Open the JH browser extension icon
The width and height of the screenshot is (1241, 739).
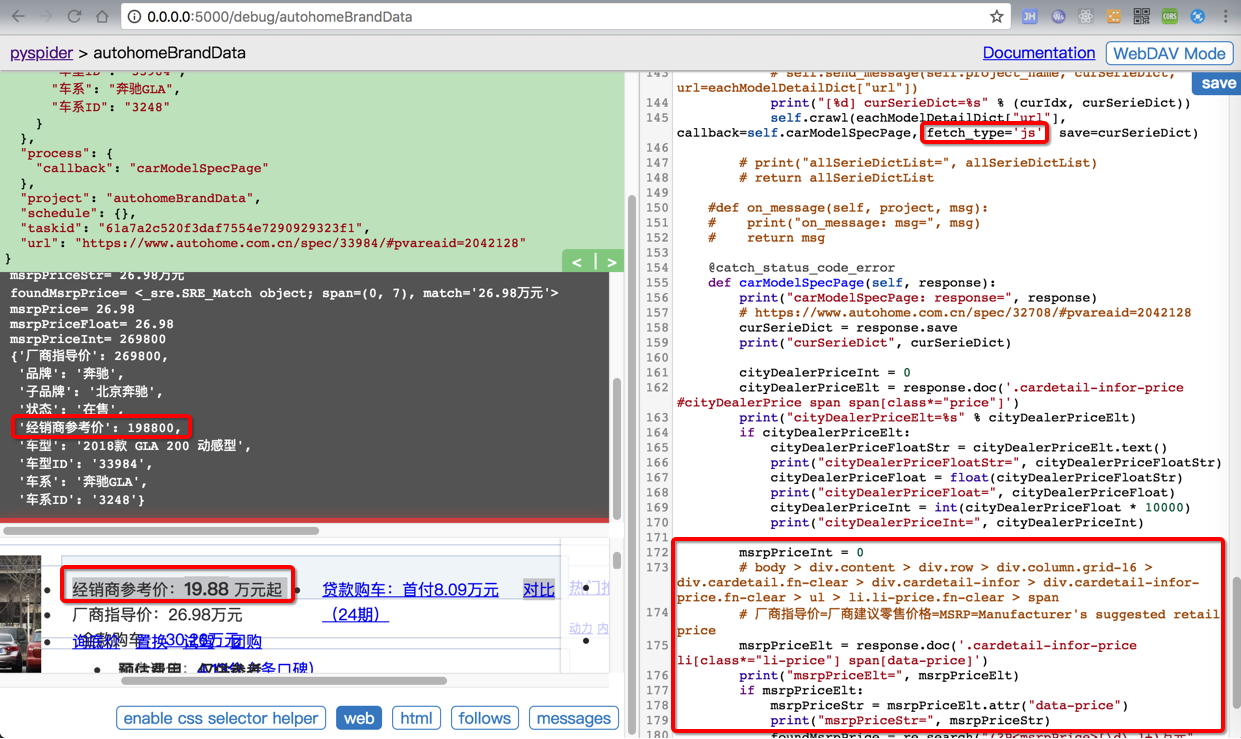click(x=1029, y=17)
